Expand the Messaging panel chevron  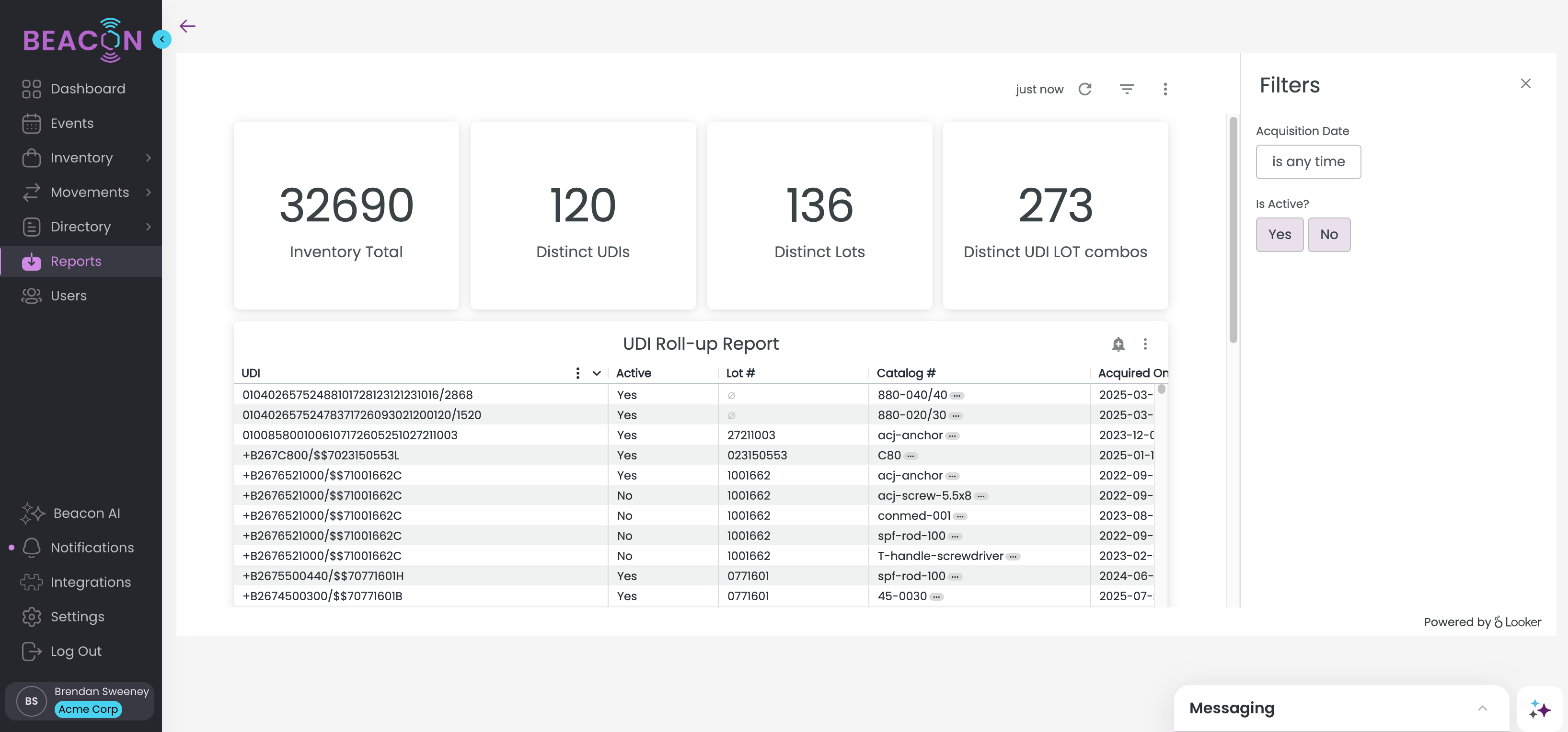click(x=1482, y=708)
